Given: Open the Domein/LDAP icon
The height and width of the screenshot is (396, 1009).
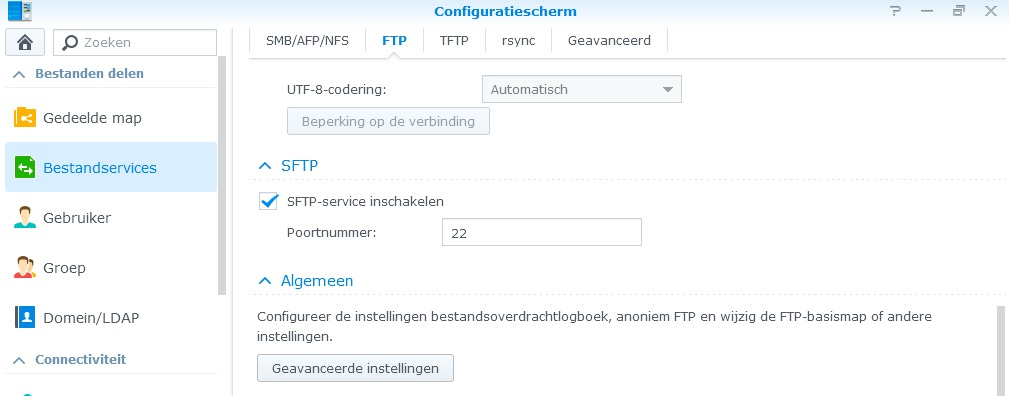Looking at the screenshot, I should click(25, 317).
